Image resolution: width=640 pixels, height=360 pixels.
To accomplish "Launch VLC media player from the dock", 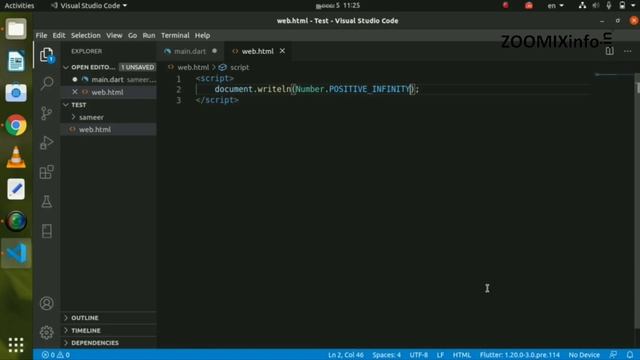I will click(x=16, y=158).
